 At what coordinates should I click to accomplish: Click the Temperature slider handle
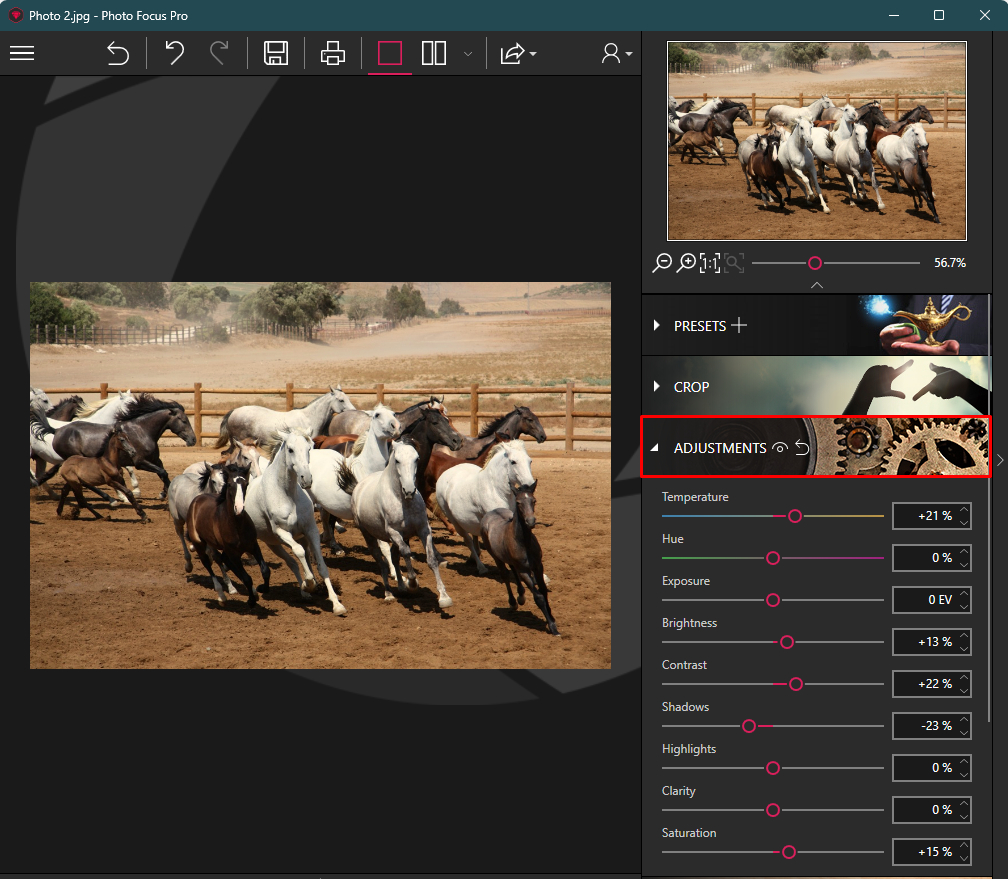(x=795, y=516)
